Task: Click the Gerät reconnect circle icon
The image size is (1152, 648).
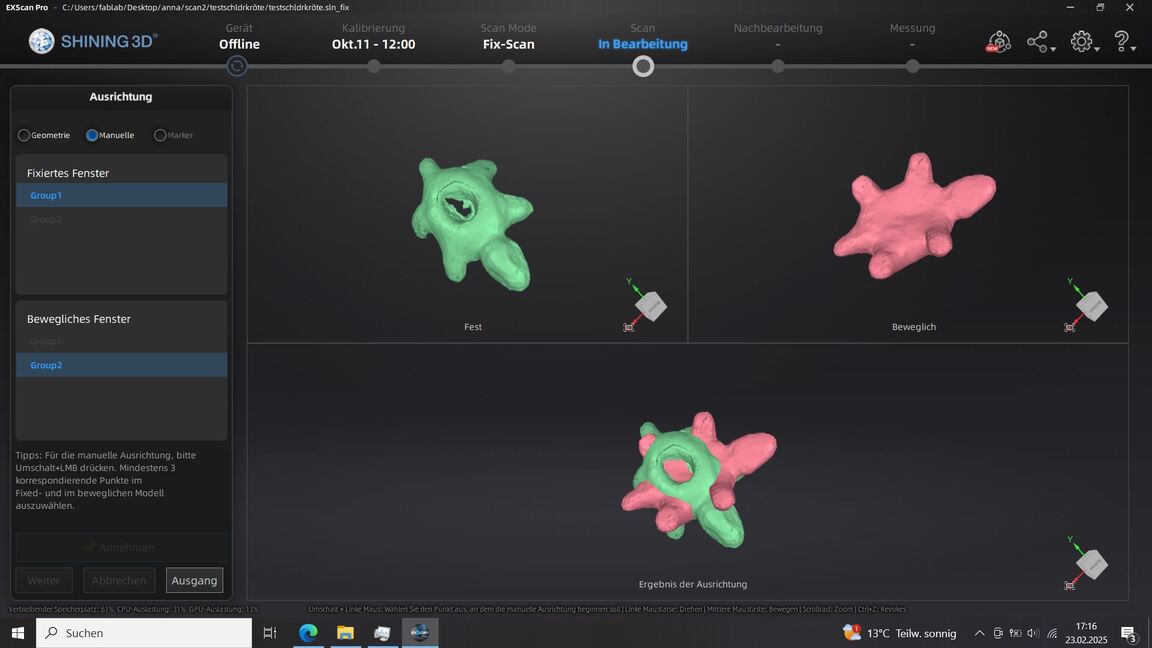Action: coord(237,66)
